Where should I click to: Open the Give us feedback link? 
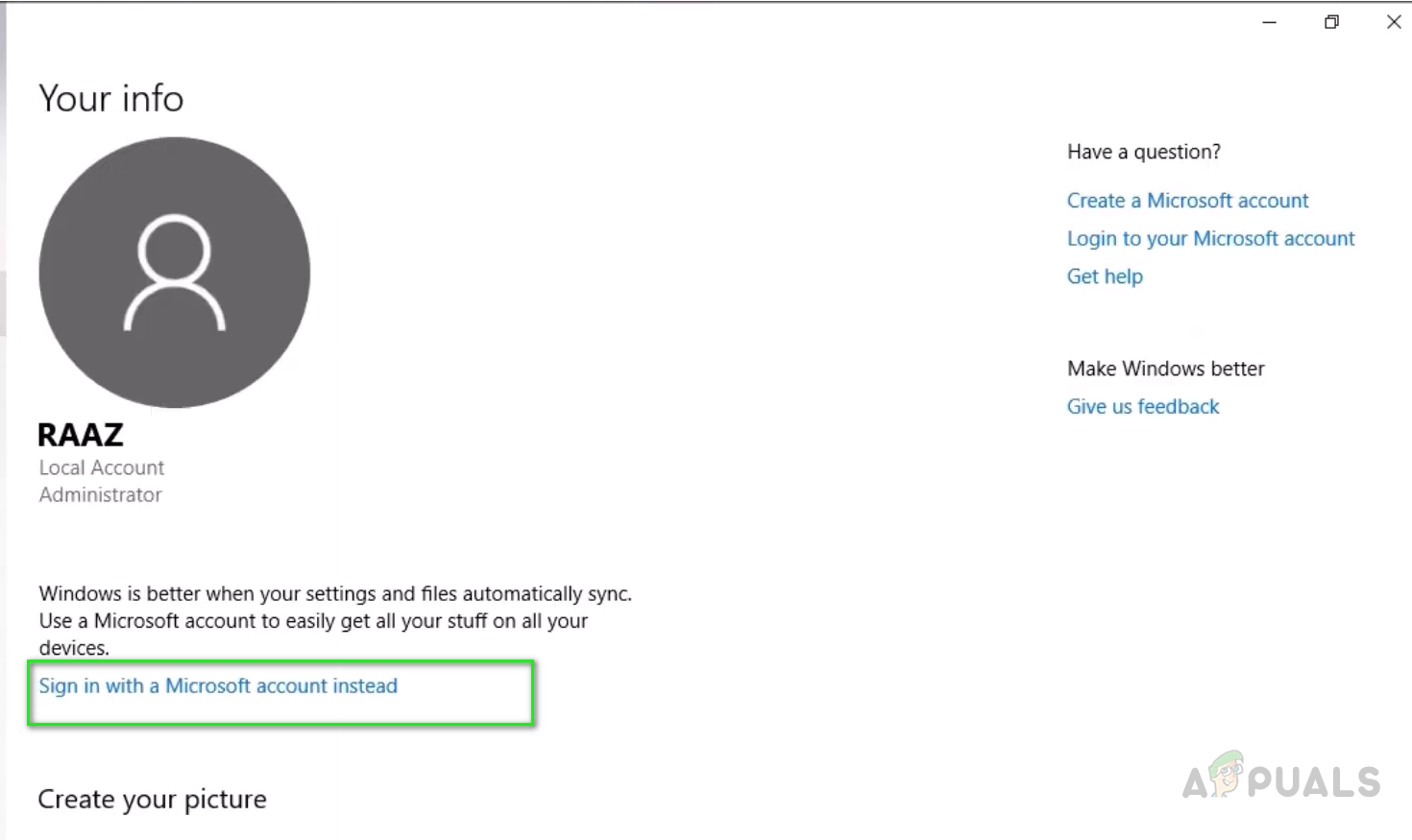[x=1142, y=407]
